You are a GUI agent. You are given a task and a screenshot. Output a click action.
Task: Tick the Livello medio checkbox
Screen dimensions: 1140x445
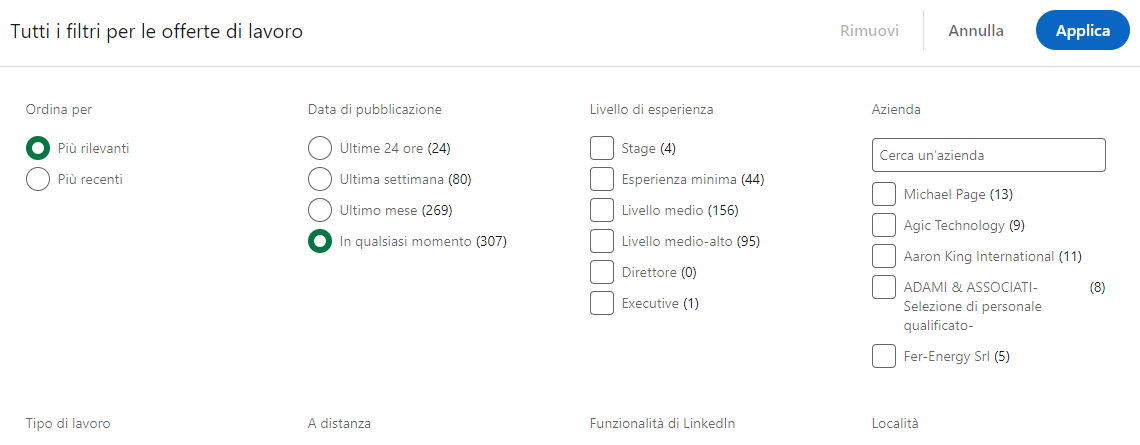tap(602, 210)
